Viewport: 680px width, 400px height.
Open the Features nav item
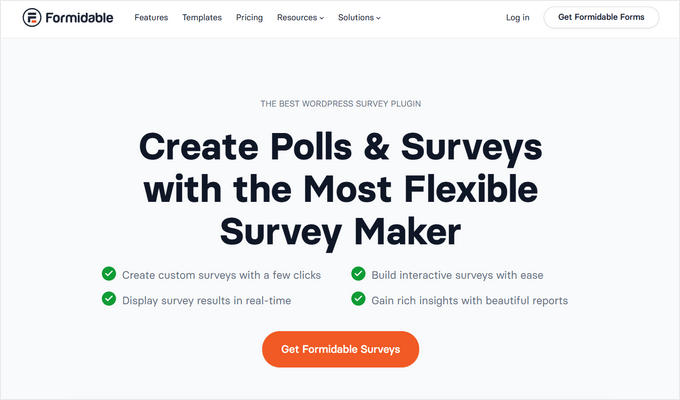(x=151, y=18)
